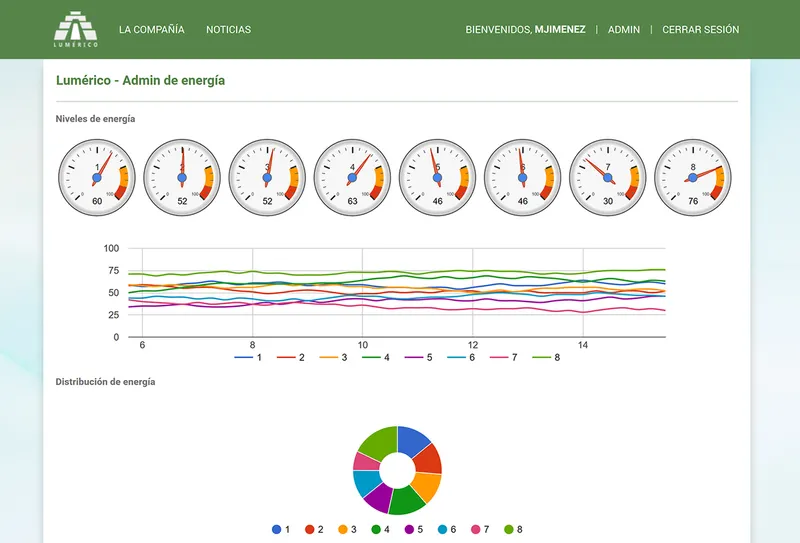This screenshot has width=800, height=543.
Task: Click the Admin link in header
Action: [x=623, y=30]
